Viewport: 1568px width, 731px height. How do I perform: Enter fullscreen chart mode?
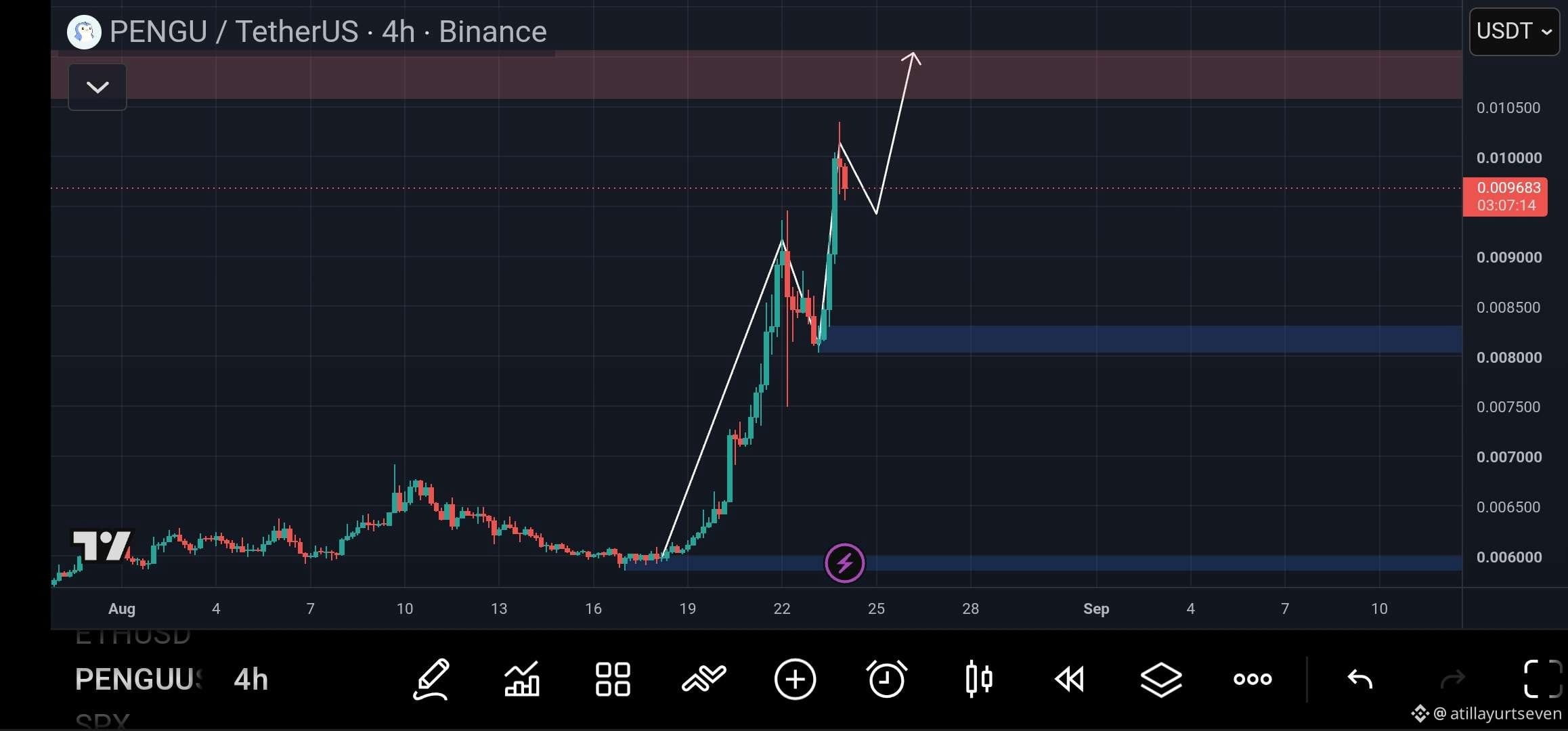click(1543, 679)
